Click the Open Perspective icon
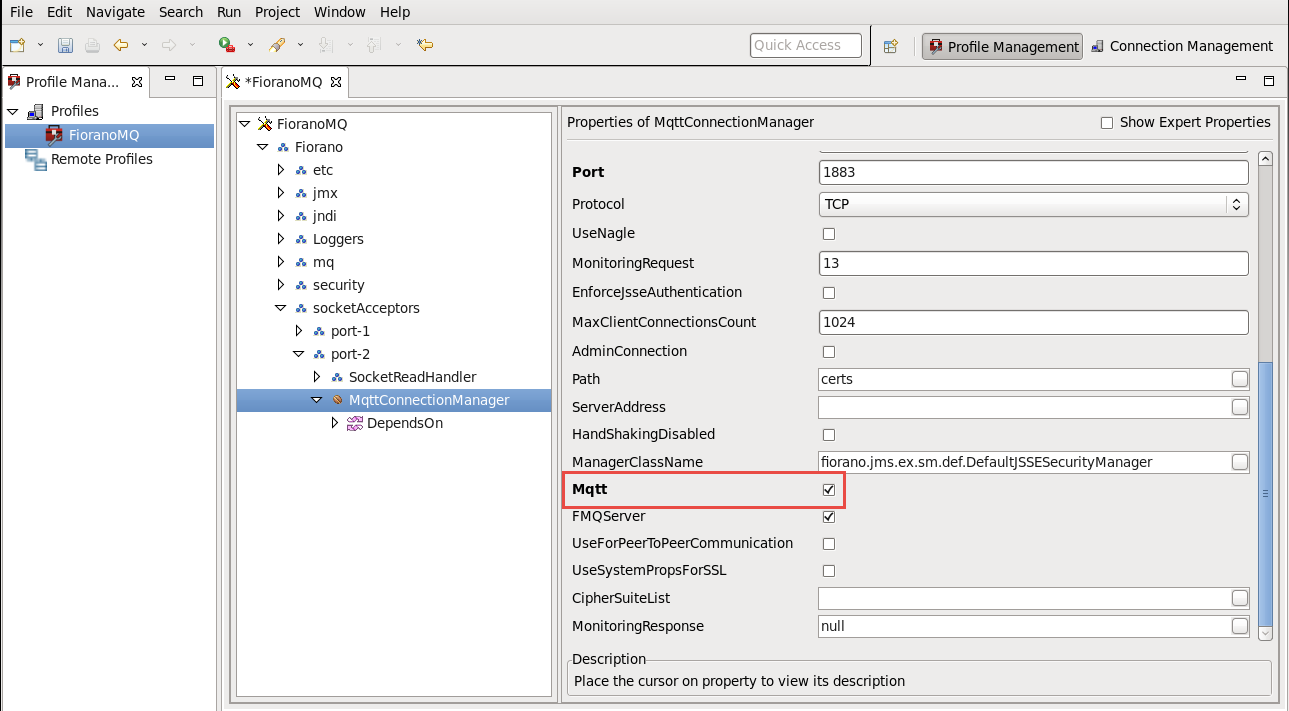Image resolution: width=1289 pixels, height=711 pixels. click(x=890, y=46)
